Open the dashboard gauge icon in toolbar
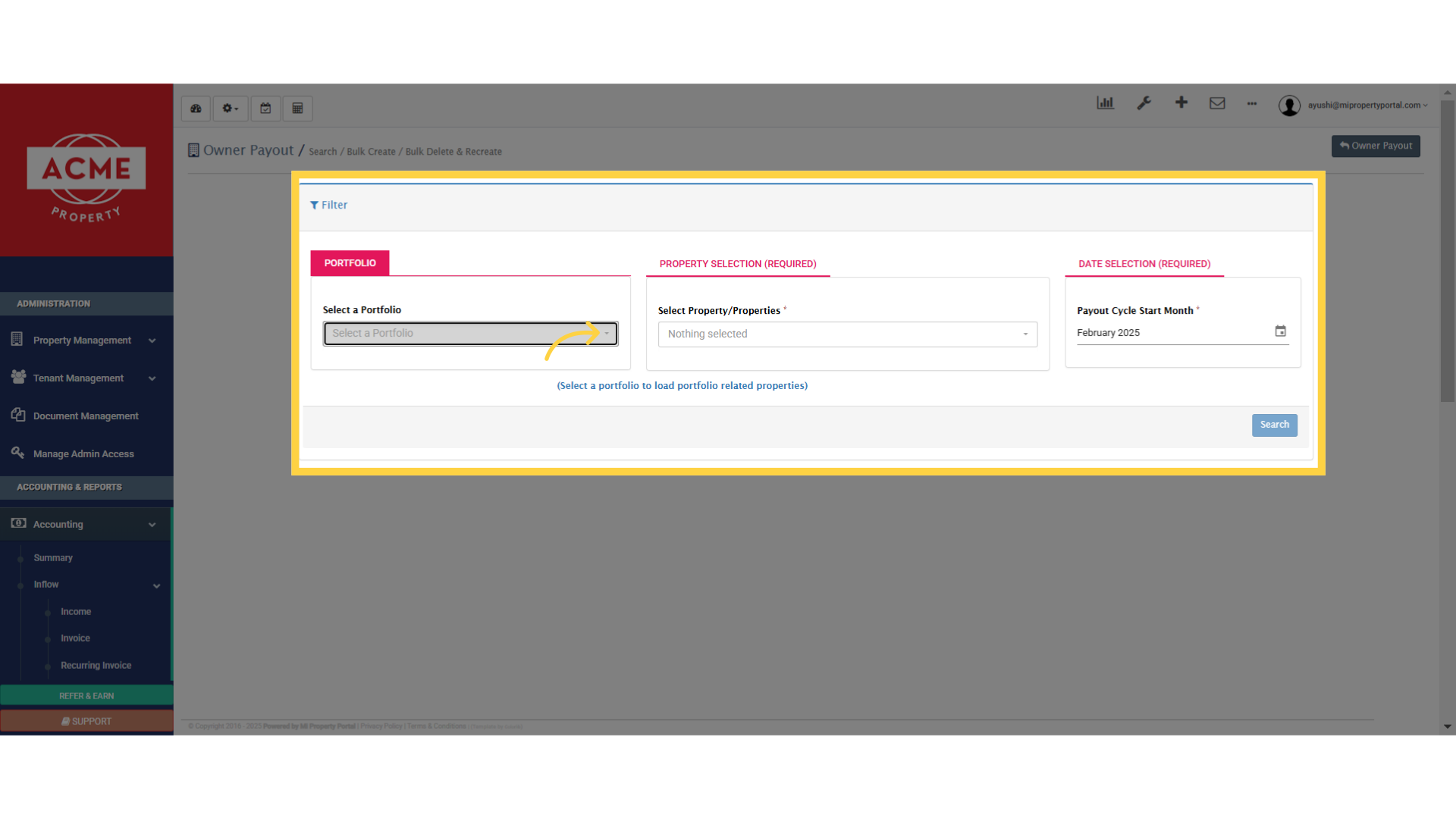This screenshot has height=819, width=1456. [196, 108]
